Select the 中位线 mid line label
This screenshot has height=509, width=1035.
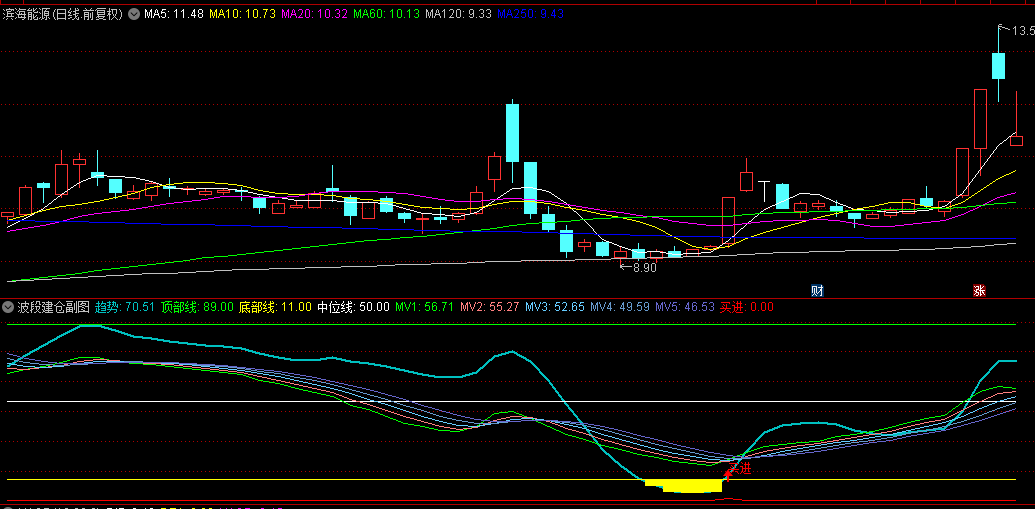353,307
